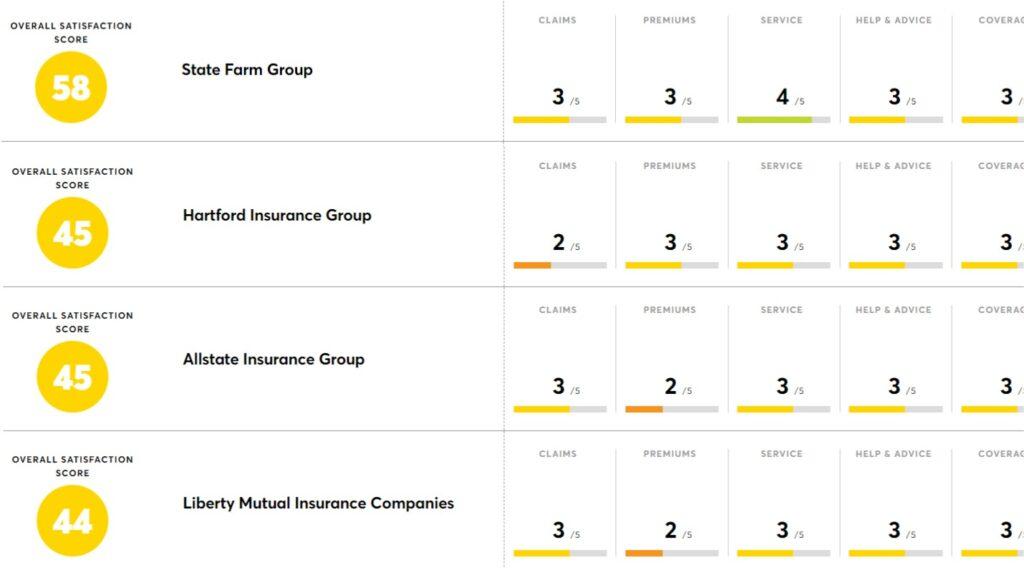Screen dimensions: 1024x575
Task: Click State Farm's 58 satisfaction score circle
Action: pyautogui.click(x=71, y=88)
